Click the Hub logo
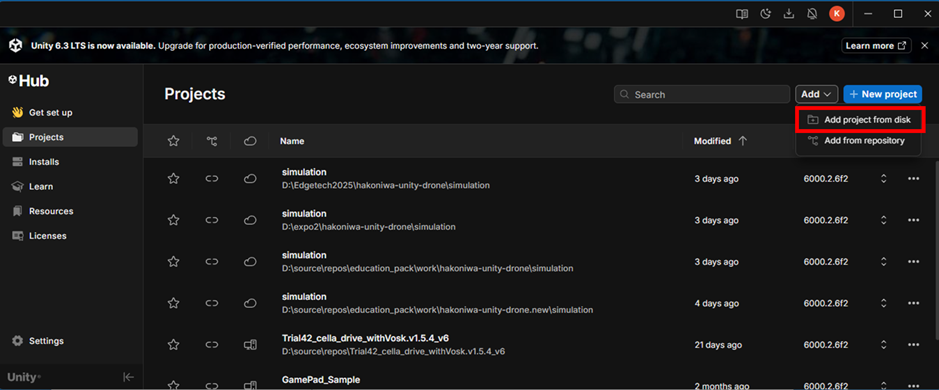 pos(29,81)
